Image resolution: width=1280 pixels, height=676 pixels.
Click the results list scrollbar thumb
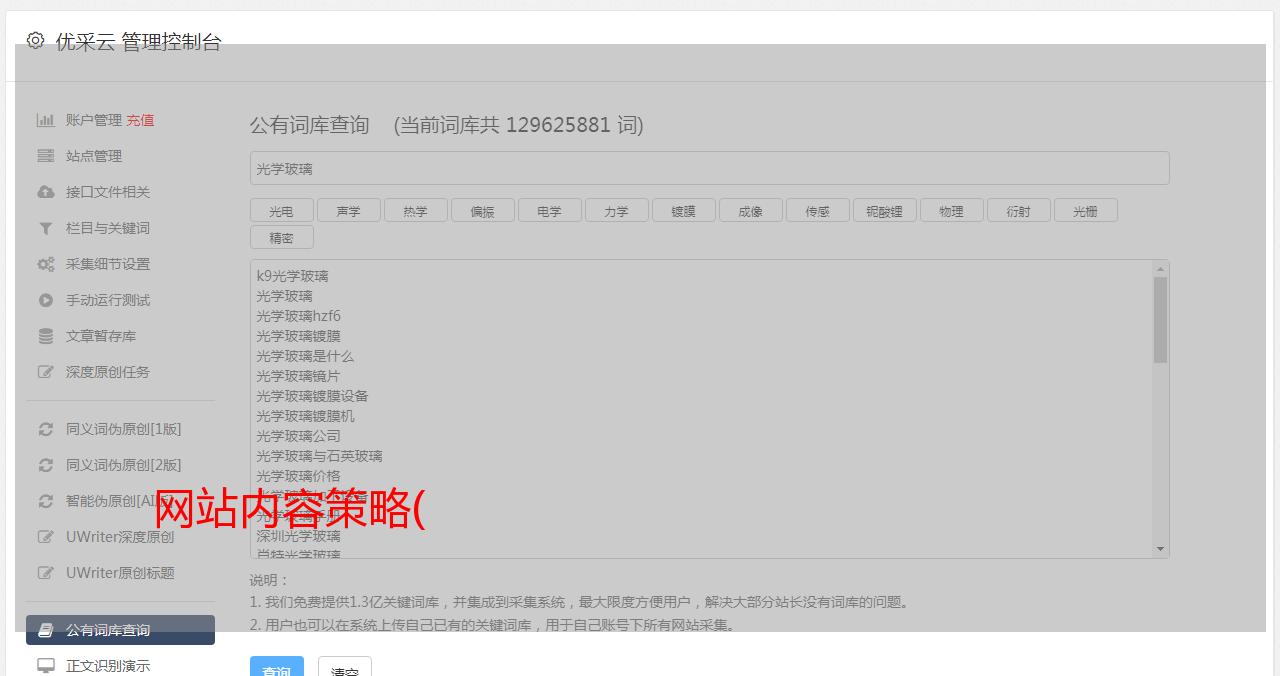pyautogui.click(x=1160, y=320)
